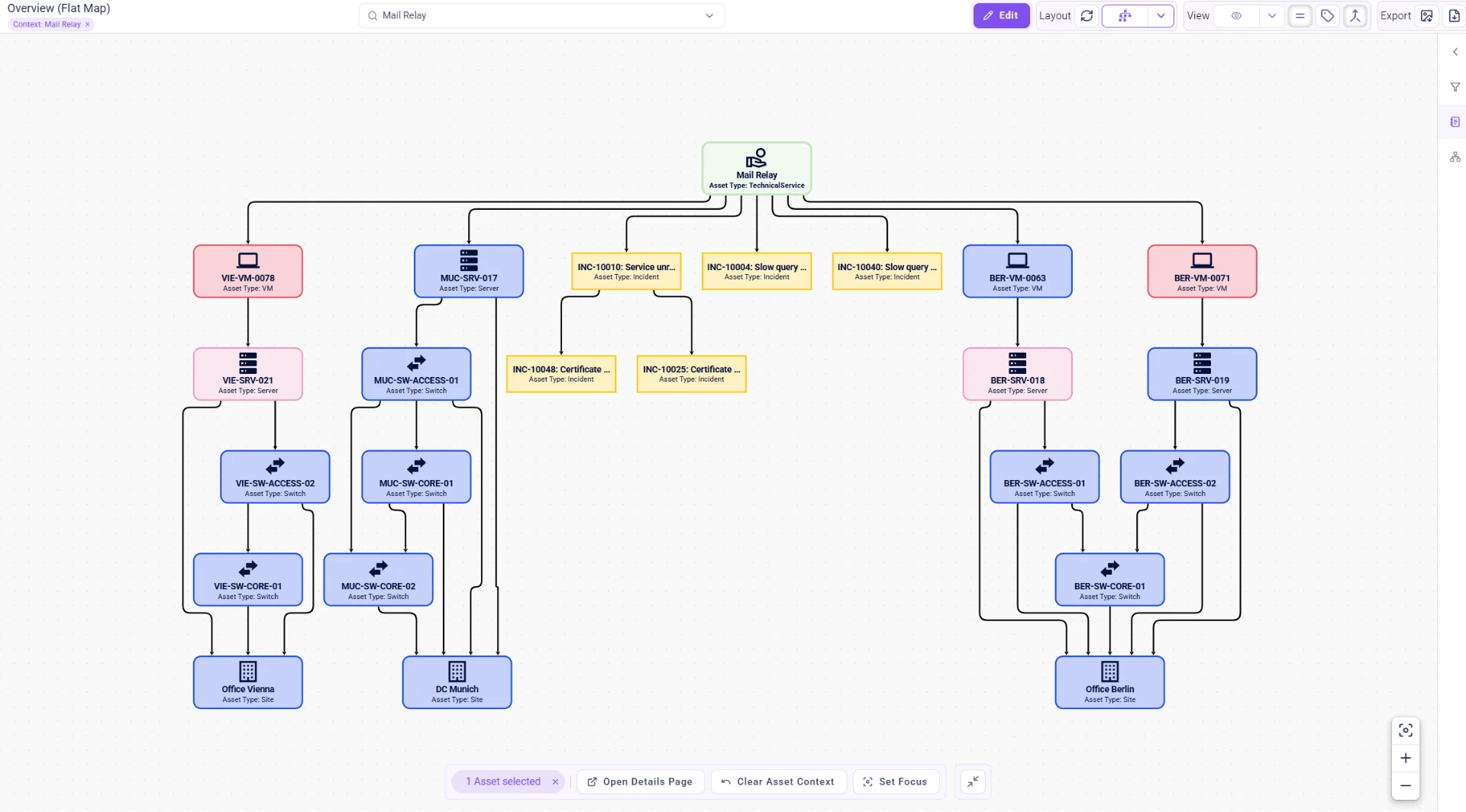Select the BER-SW-CORE-01 switch node
The image size is (1466, 812).
(x=1109, y=580)
